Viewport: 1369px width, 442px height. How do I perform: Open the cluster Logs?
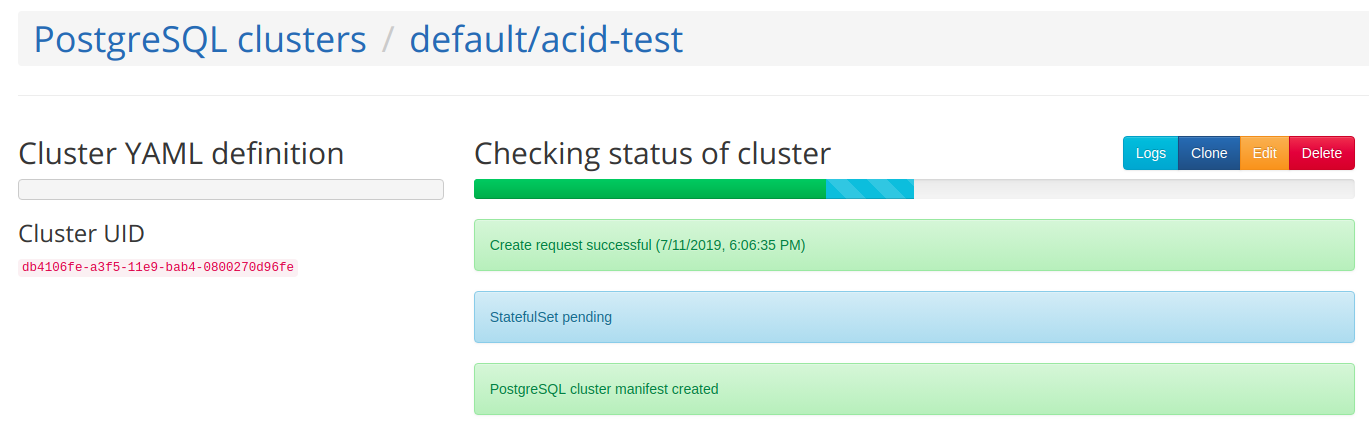pyautogui.click(x=1151, y=153)
